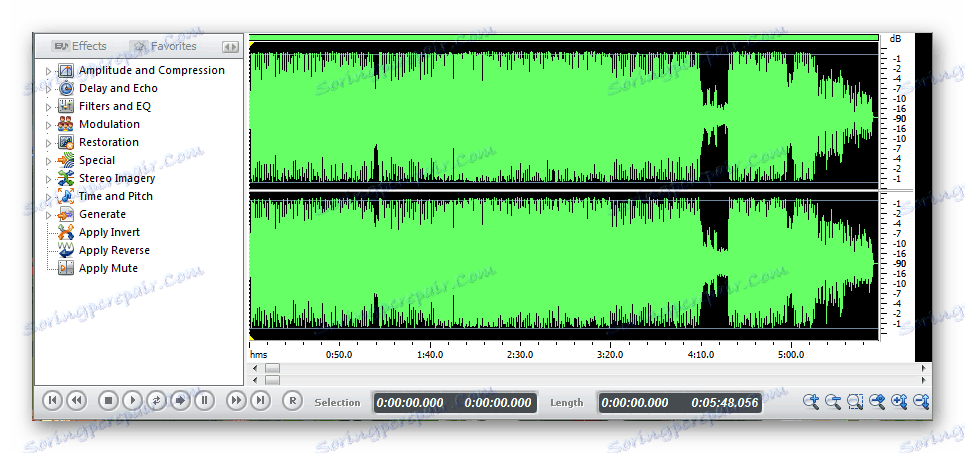The height and width of the screenshot is (453, 965).
Task: Expand the Restoration group
Action: [49, 143]
